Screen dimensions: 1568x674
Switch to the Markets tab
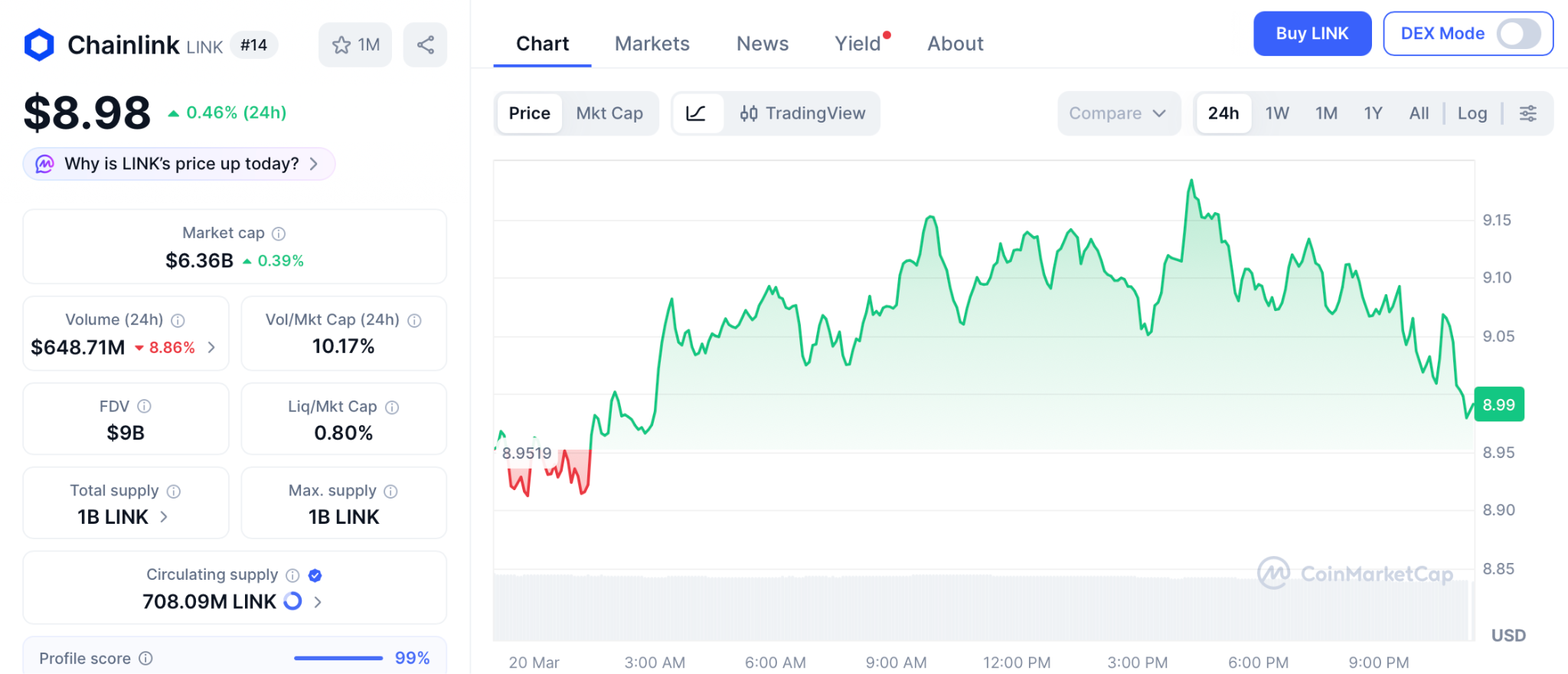click(652, 44)
